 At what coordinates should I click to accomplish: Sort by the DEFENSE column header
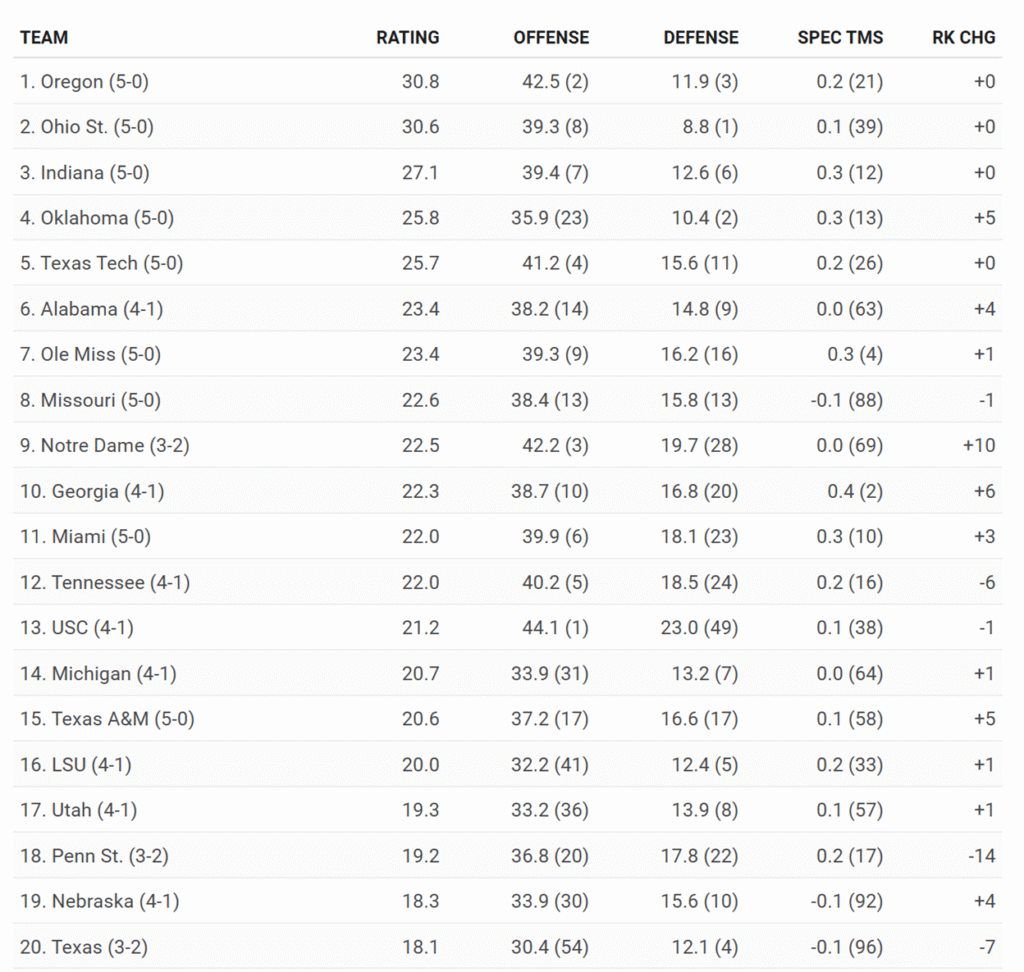tap(700, 38)
